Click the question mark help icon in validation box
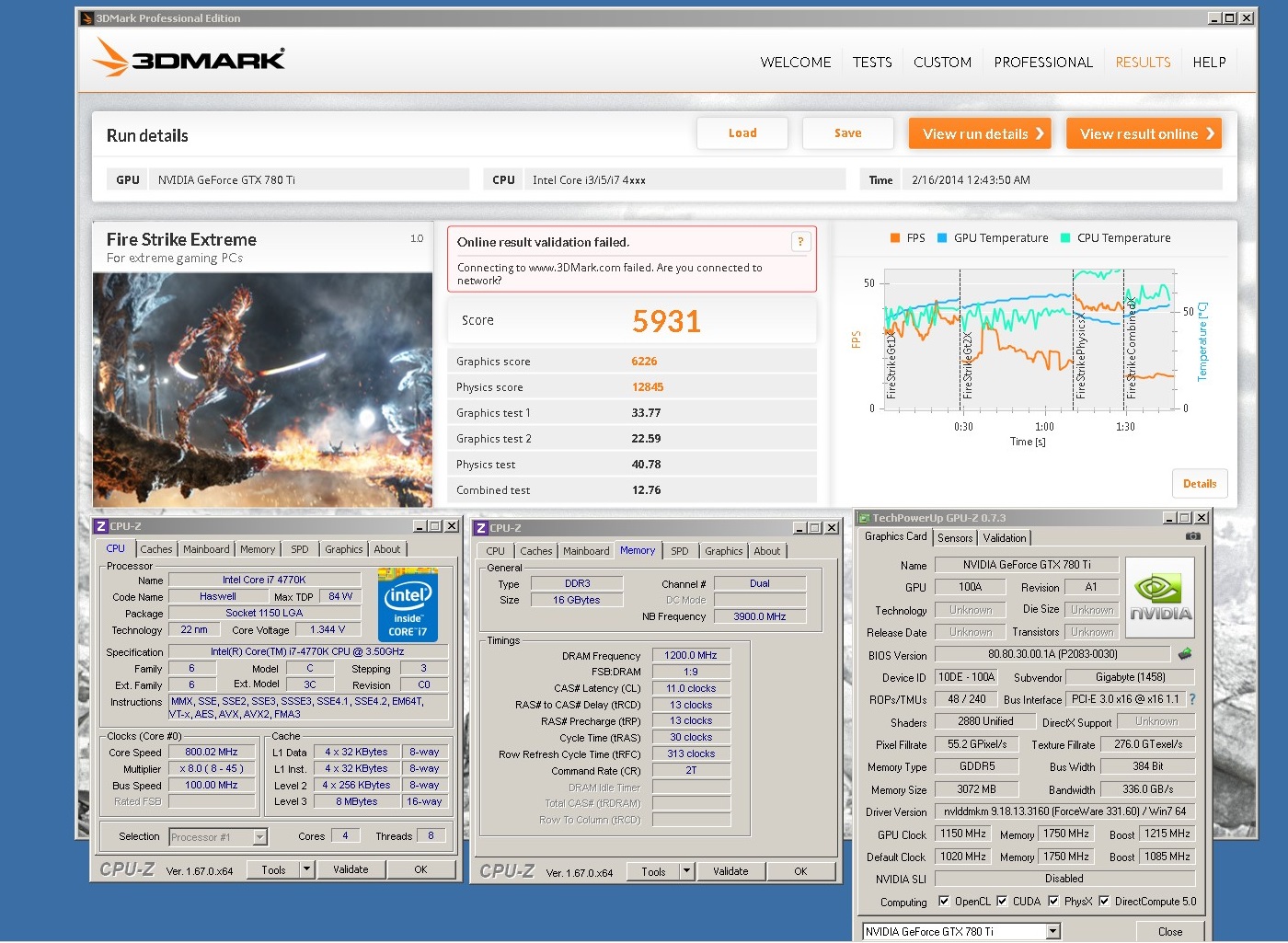Screen dimensions: 1288x943 click(x=800, y=242)
